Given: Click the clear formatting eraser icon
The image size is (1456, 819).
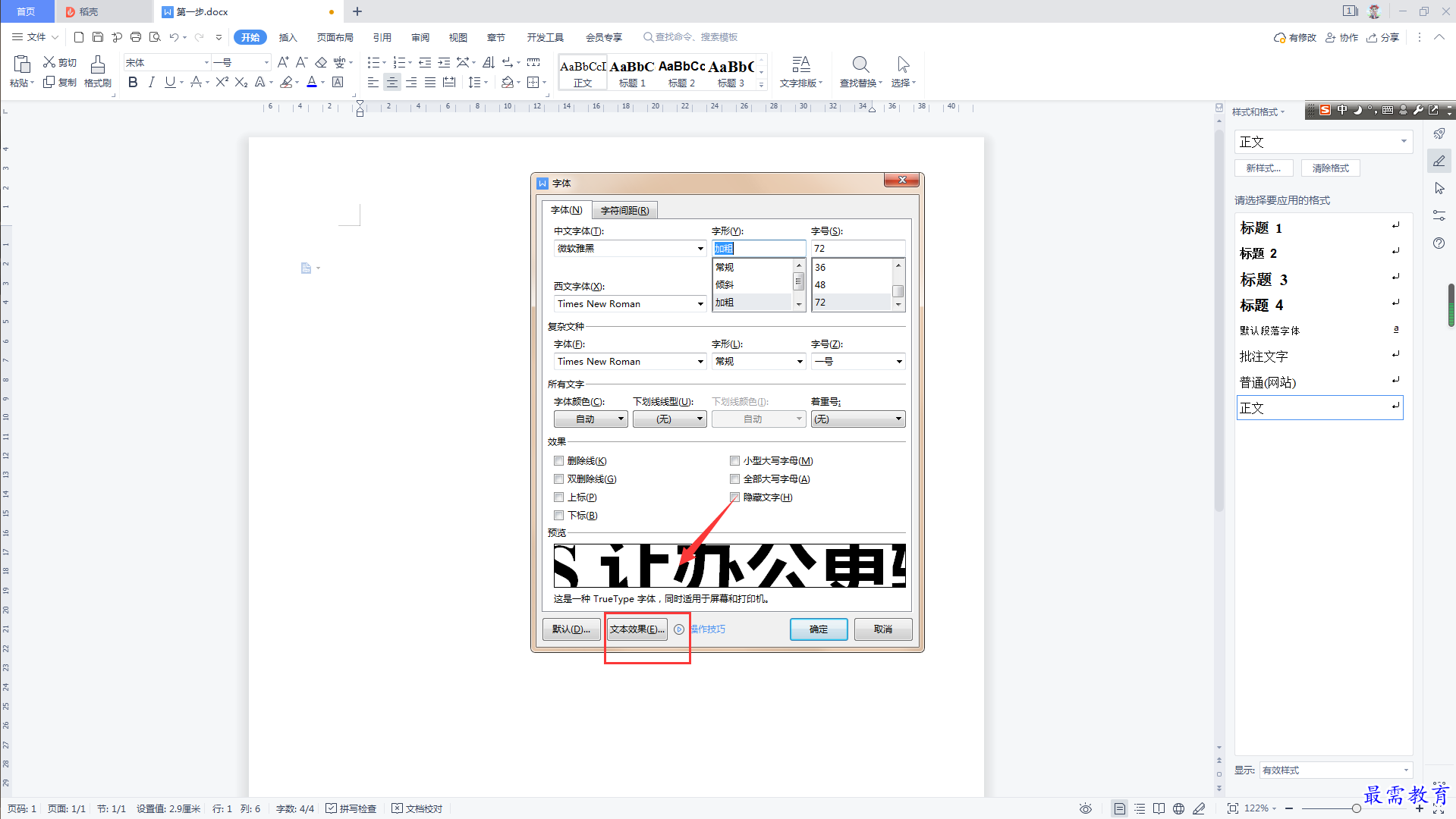Looking at the screenshot, I should [x=321, y=62].
